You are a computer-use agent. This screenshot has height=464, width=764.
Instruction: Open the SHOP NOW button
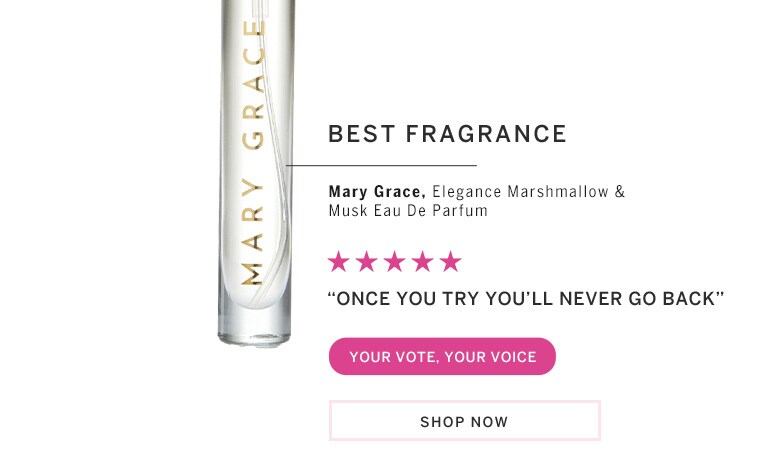tap(465, 421)
